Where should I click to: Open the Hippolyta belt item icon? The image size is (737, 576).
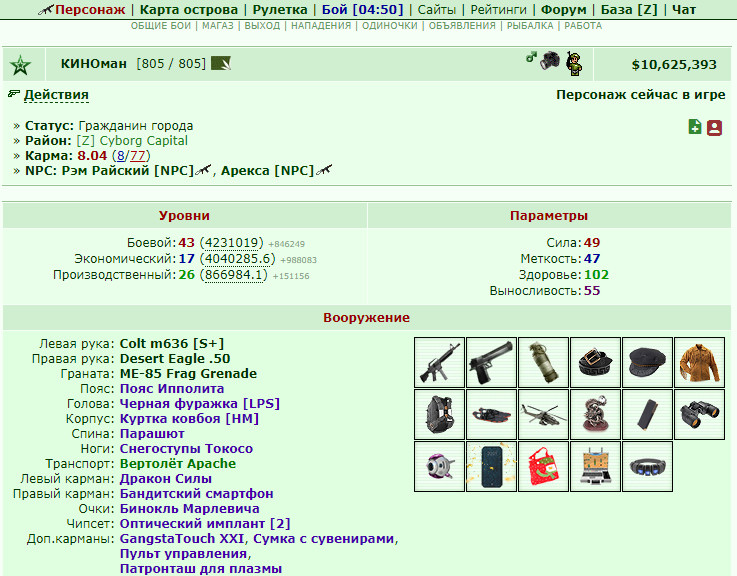point(596,363)
